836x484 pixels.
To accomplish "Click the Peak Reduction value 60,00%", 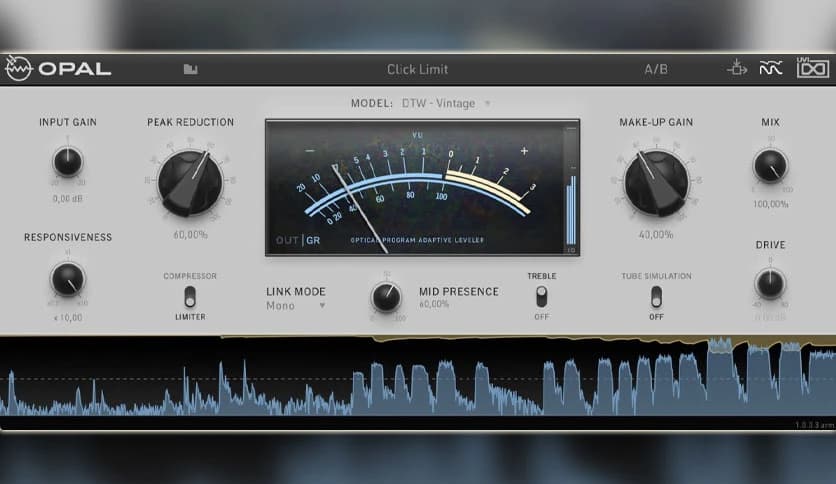I will coord(190,235).
